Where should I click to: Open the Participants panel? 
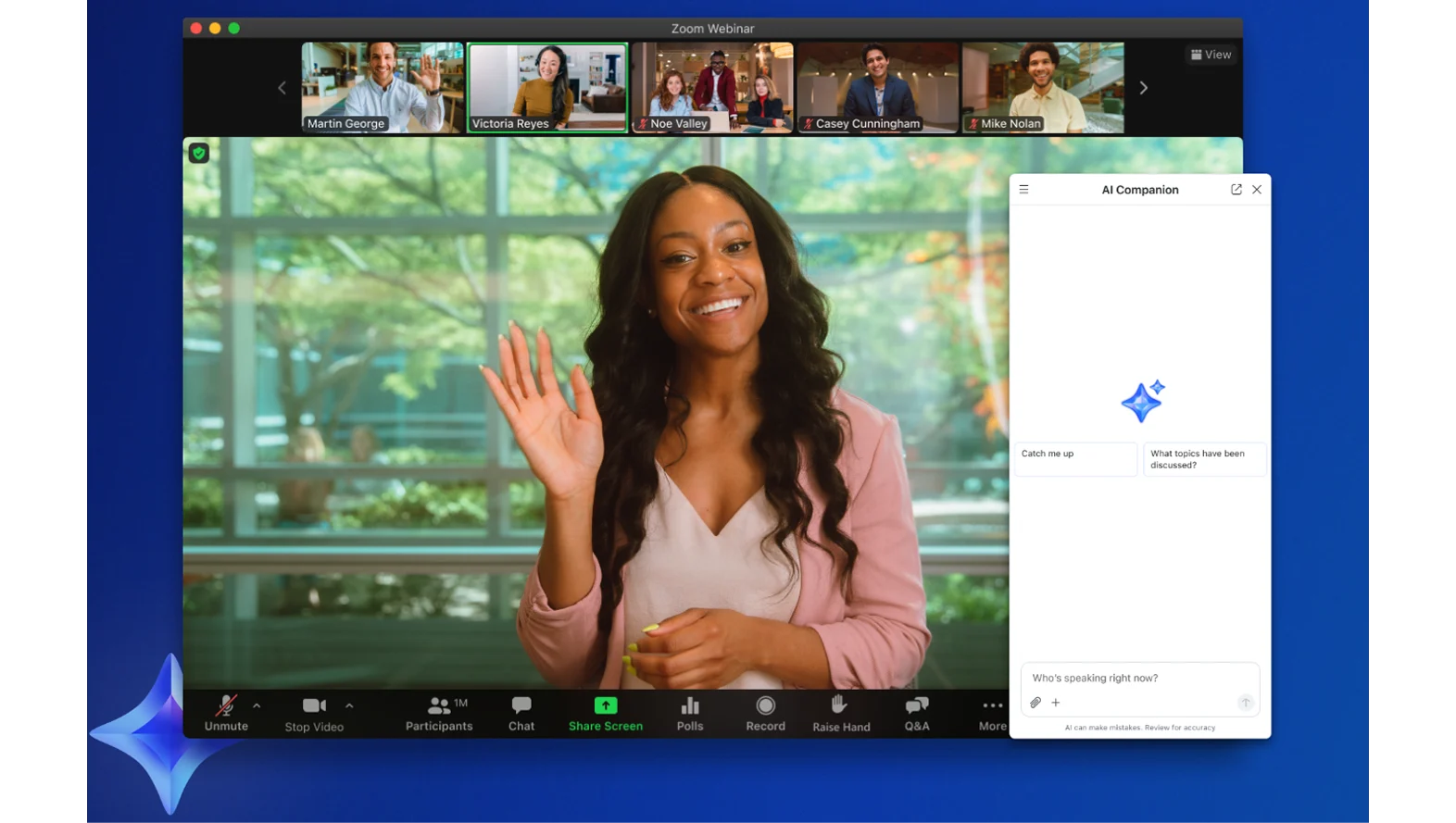(439, 714)
